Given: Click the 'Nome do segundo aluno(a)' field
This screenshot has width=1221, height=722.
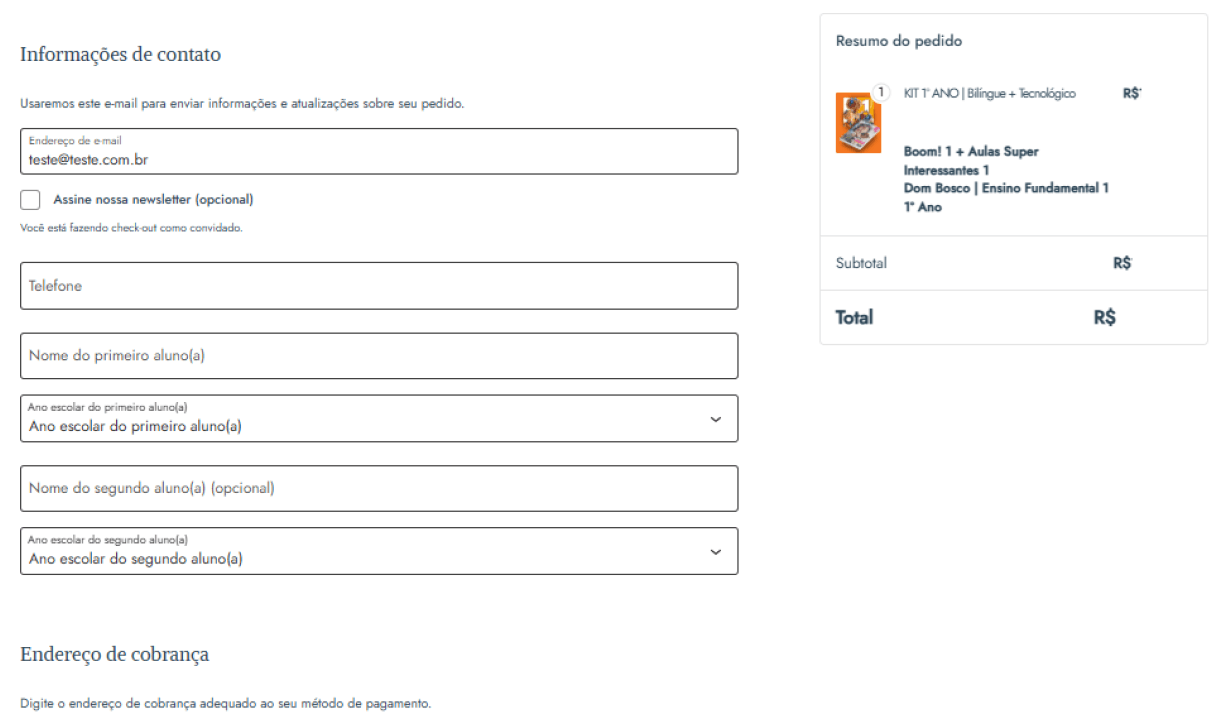Looking at the screenshot, I should (380, 488).
